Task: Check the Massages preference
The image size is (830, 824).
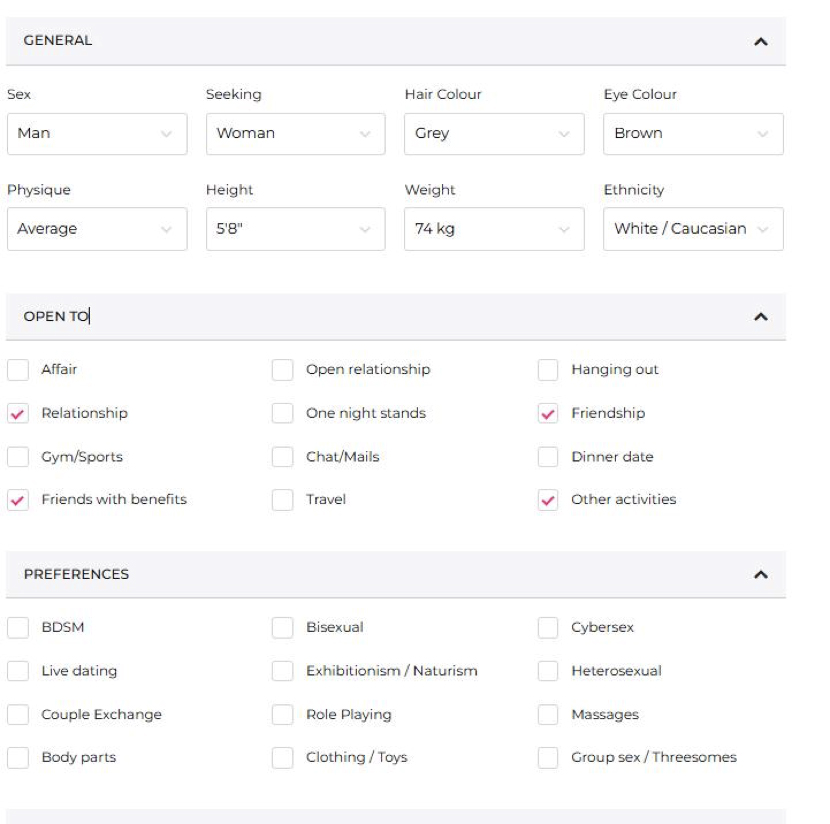Action: pos(548,715)
